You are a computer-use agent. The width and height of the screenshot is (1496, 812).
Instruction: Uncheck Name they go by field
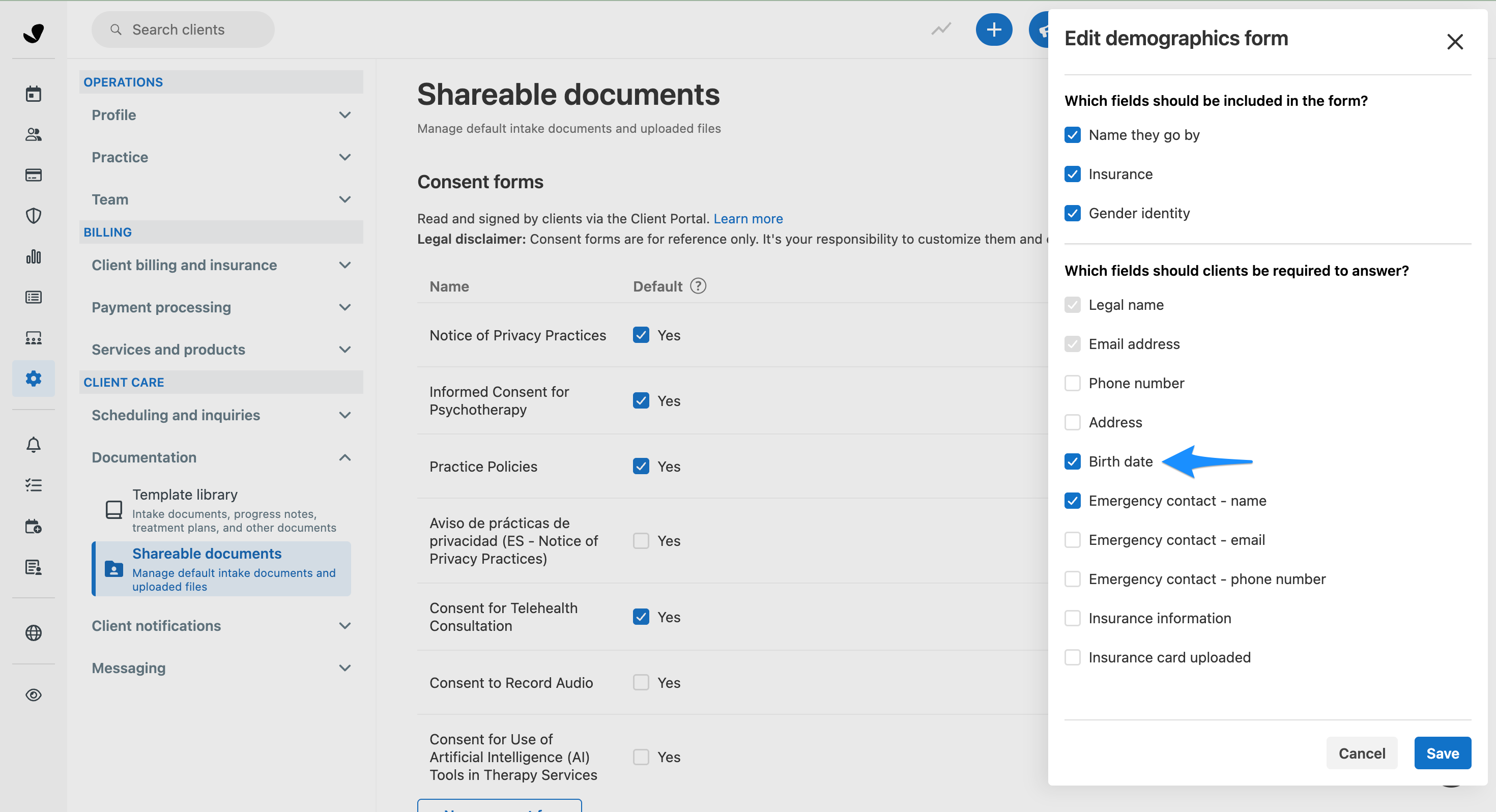pos(1073,135)
